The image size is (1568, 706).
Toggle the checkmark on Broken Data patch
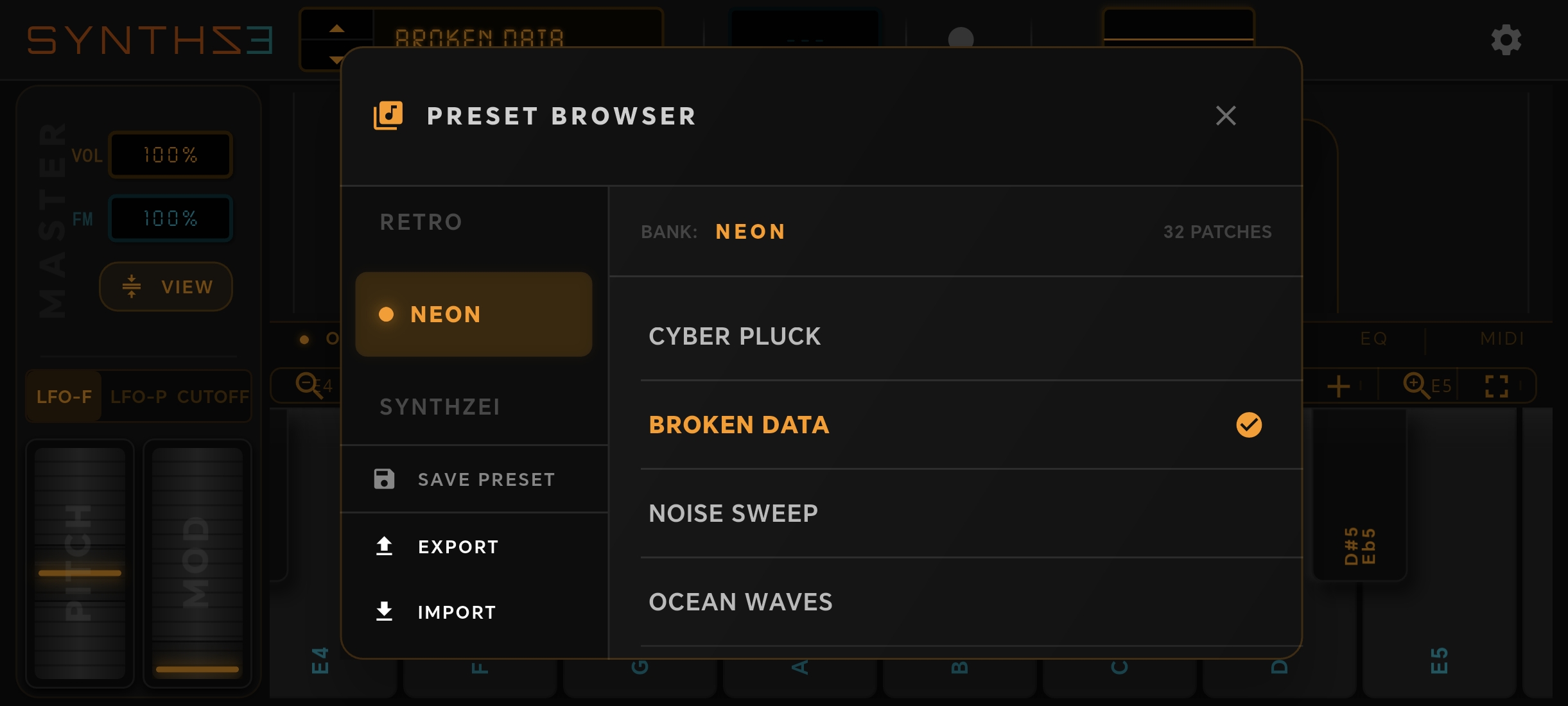(1249, 425)
